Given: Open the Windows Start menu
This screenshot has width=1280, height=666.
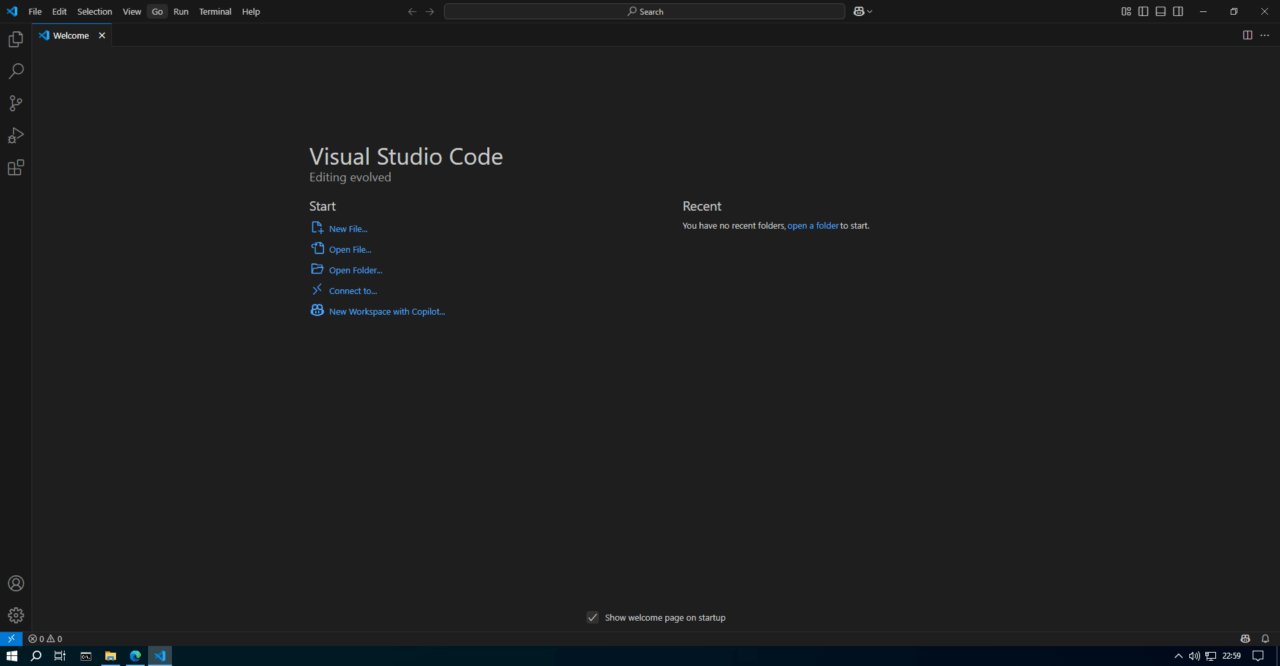Looking at the screenshot, I should (x=12, y=656).
